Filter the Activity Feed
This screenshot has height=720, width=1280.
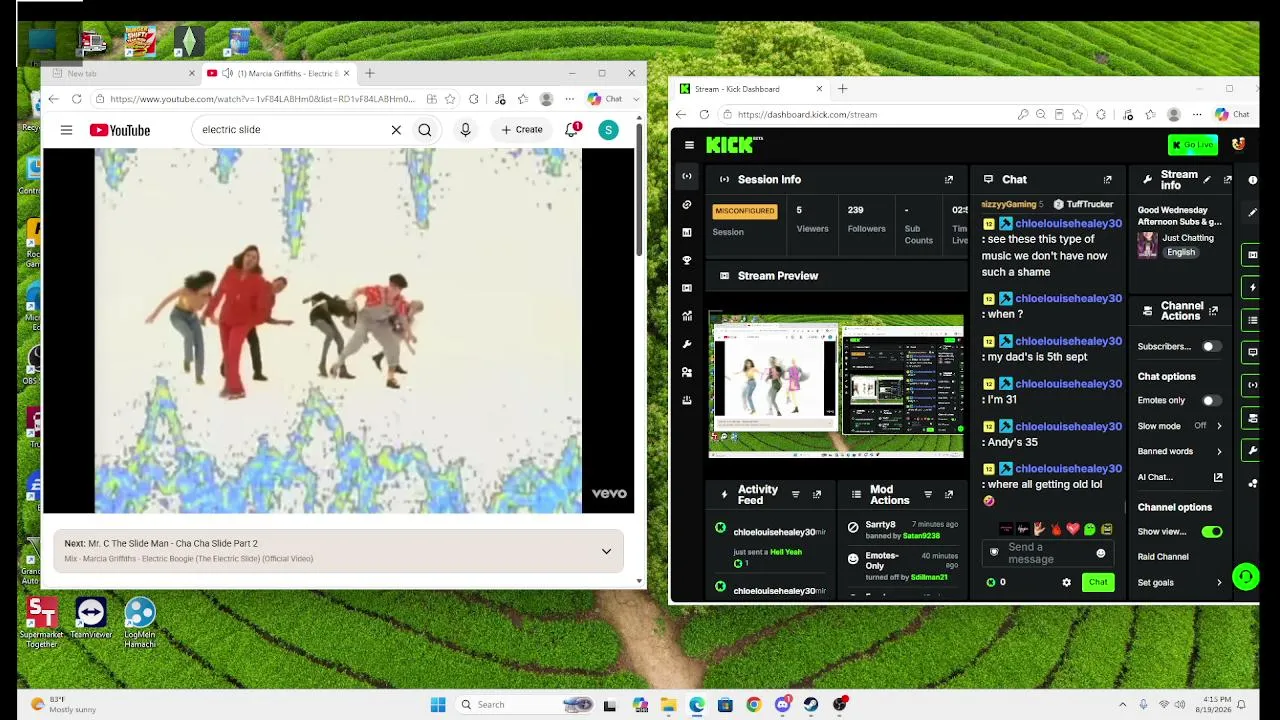point(796,495)
